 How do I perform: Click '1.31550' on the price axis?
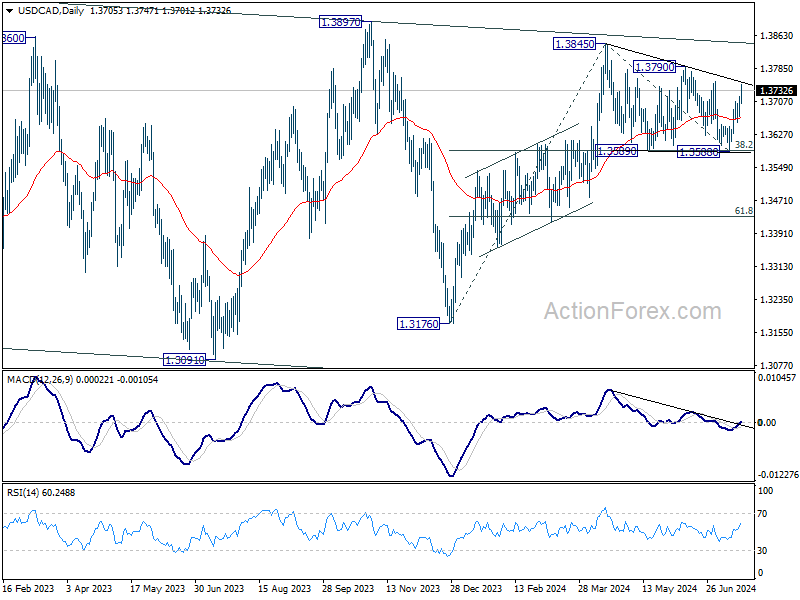click(x=777, y=333)
